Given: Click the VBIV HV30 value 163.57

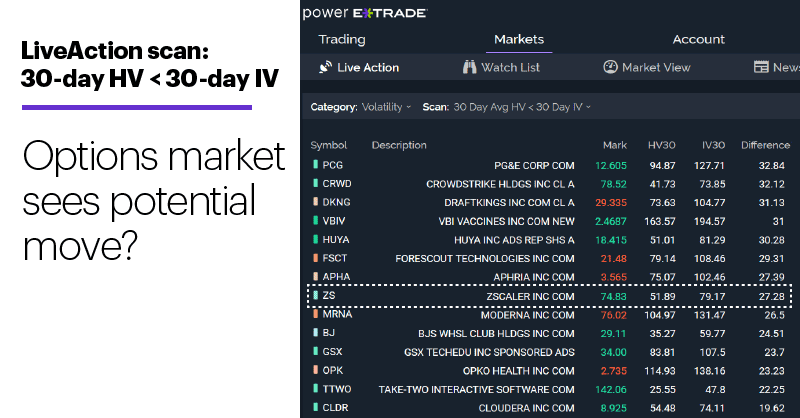Looking at the screenshot, I should pyautogui.click(x=660, y=222).
